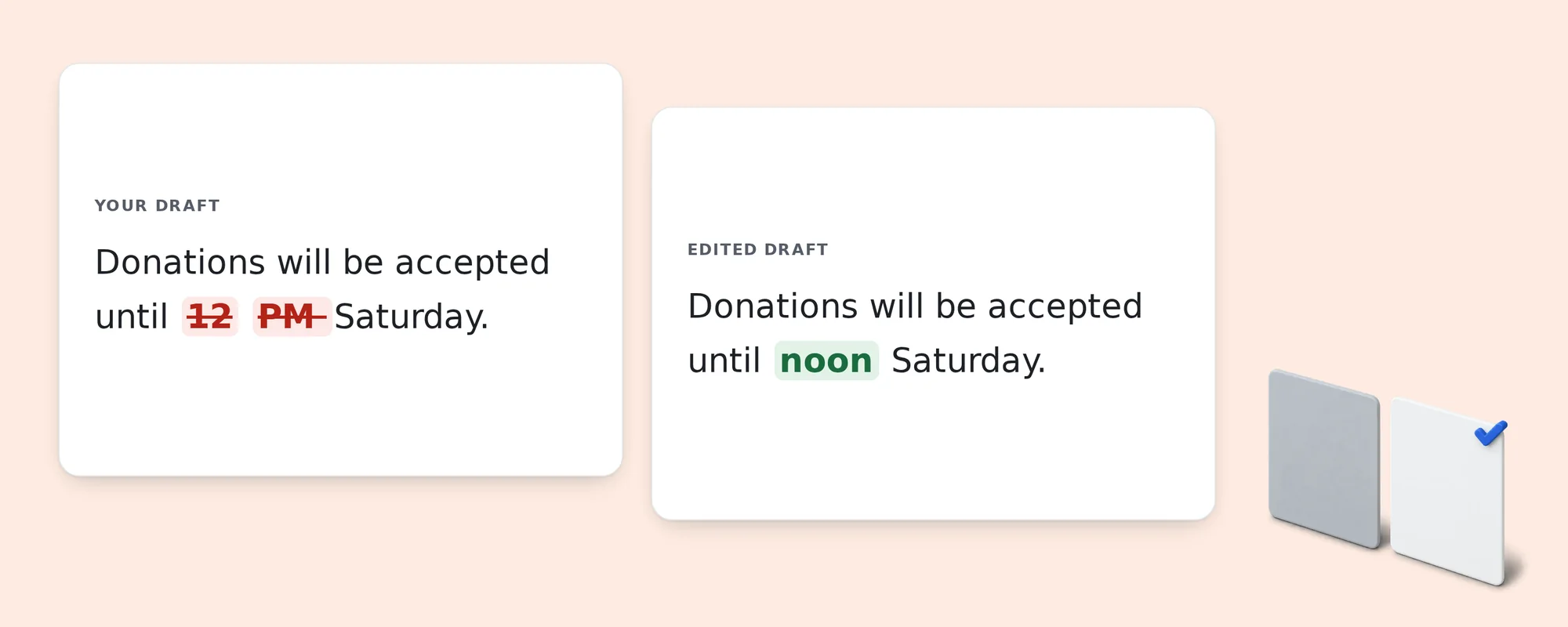Click the struck-through 'PM' deletion highlight
Viewport: 1568px width, 627px height.
pyautogui.click(x=292, y=317)
